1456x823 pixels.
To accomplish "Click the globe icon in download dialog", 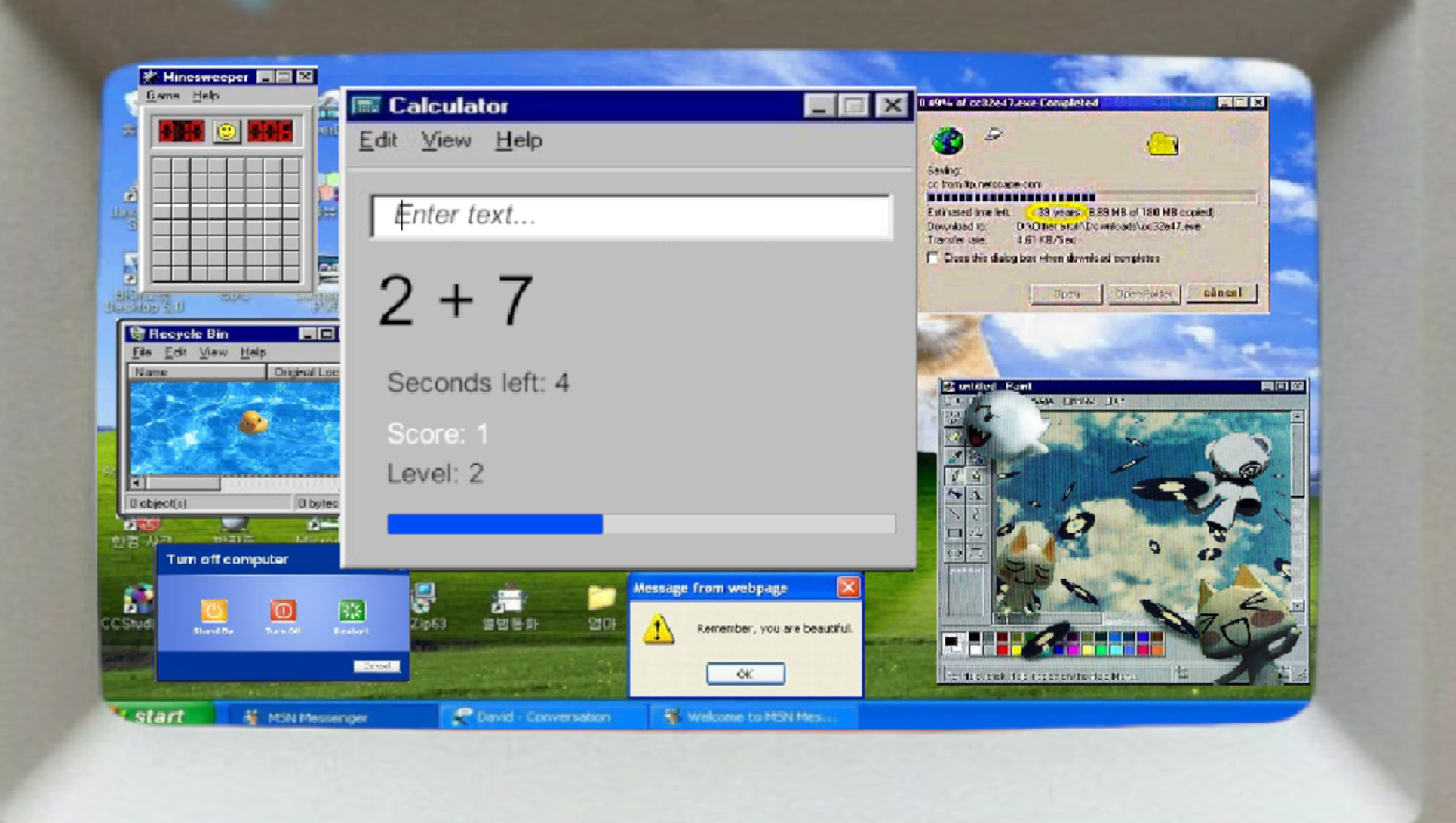I will (948, 140).
